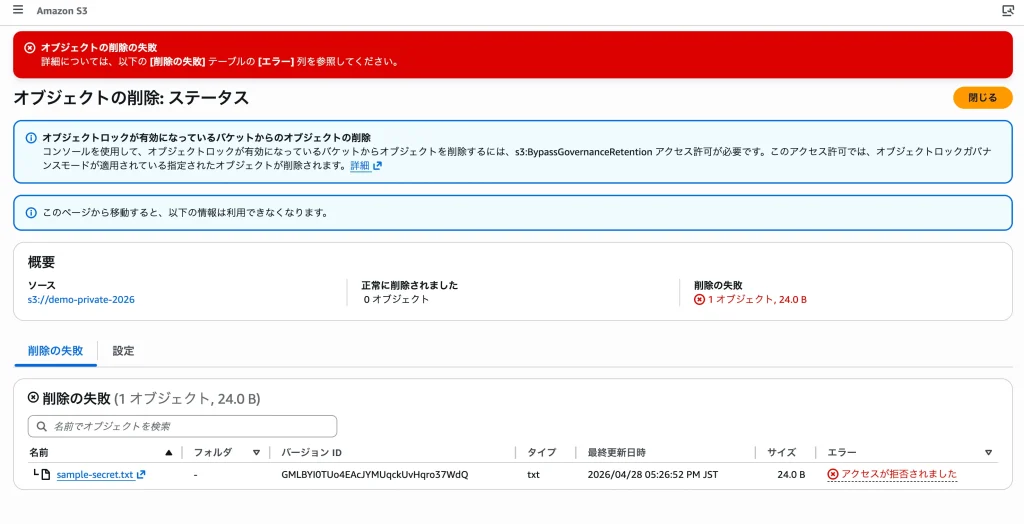Click the error icon next to アクセスが拒否されました

[832, 474]
